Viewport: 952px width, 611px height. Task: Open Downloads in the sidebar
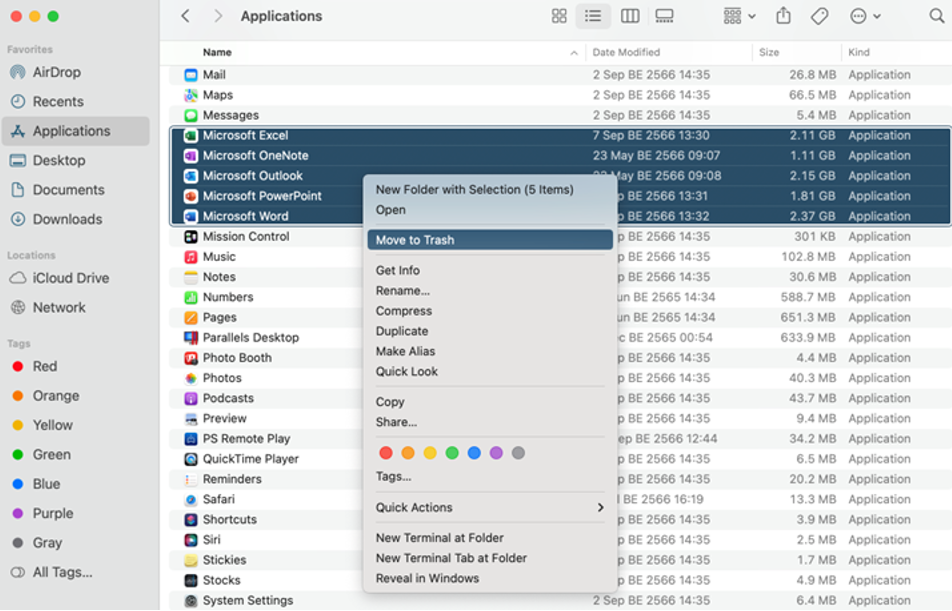tap(75, 219)
